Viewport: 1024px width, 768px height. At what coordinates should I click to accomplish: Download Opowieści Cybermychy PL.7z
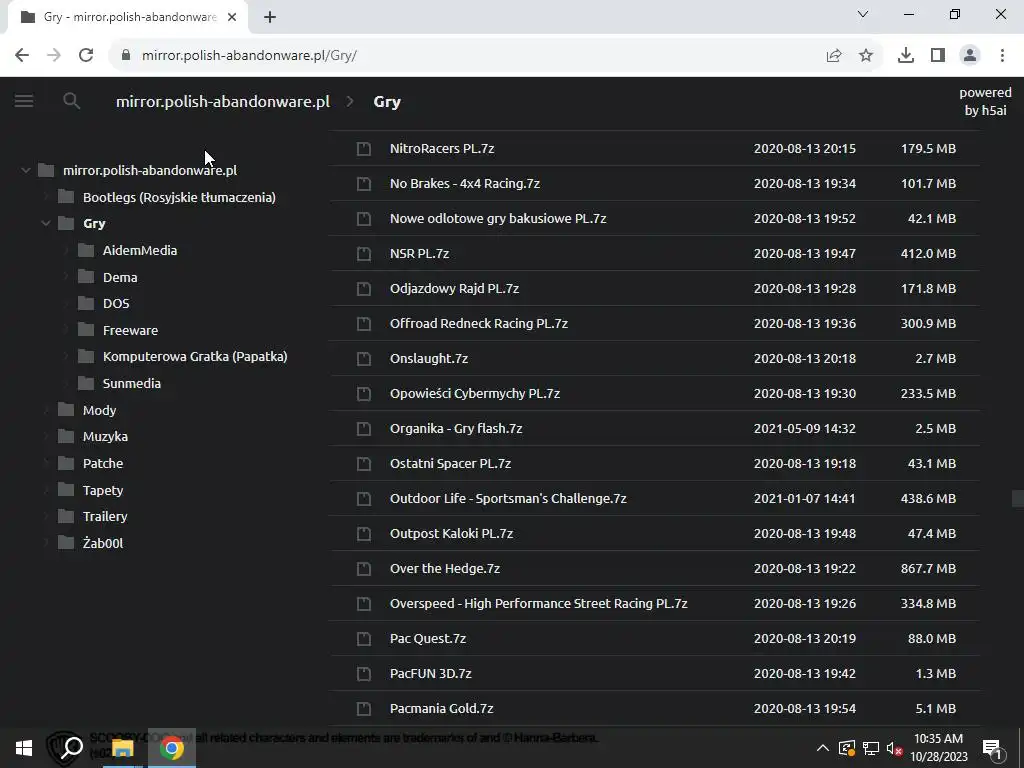475,394
